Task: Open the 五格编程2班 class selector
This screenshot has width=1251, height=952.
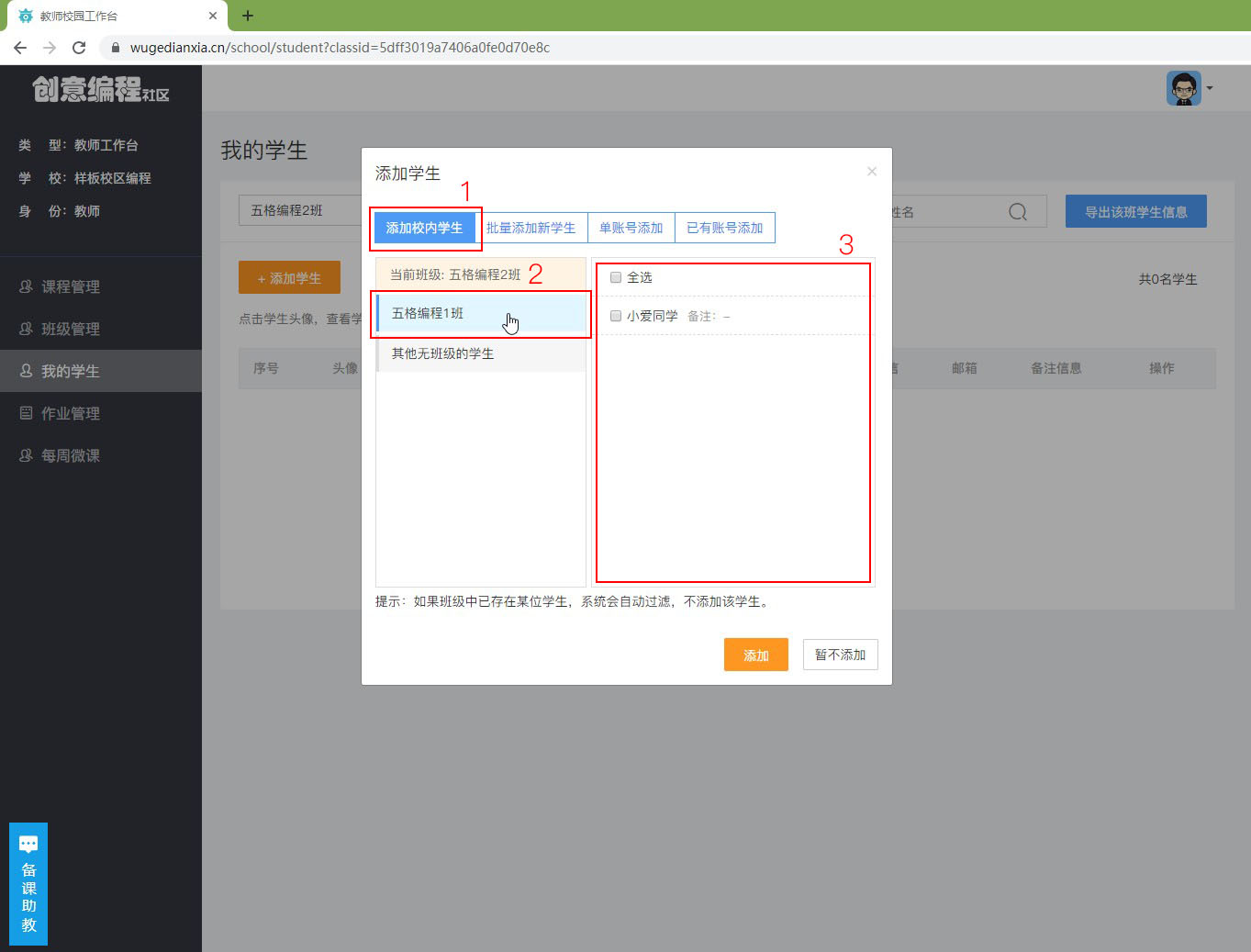Action: pyautogui.click(x=300, y=210)
